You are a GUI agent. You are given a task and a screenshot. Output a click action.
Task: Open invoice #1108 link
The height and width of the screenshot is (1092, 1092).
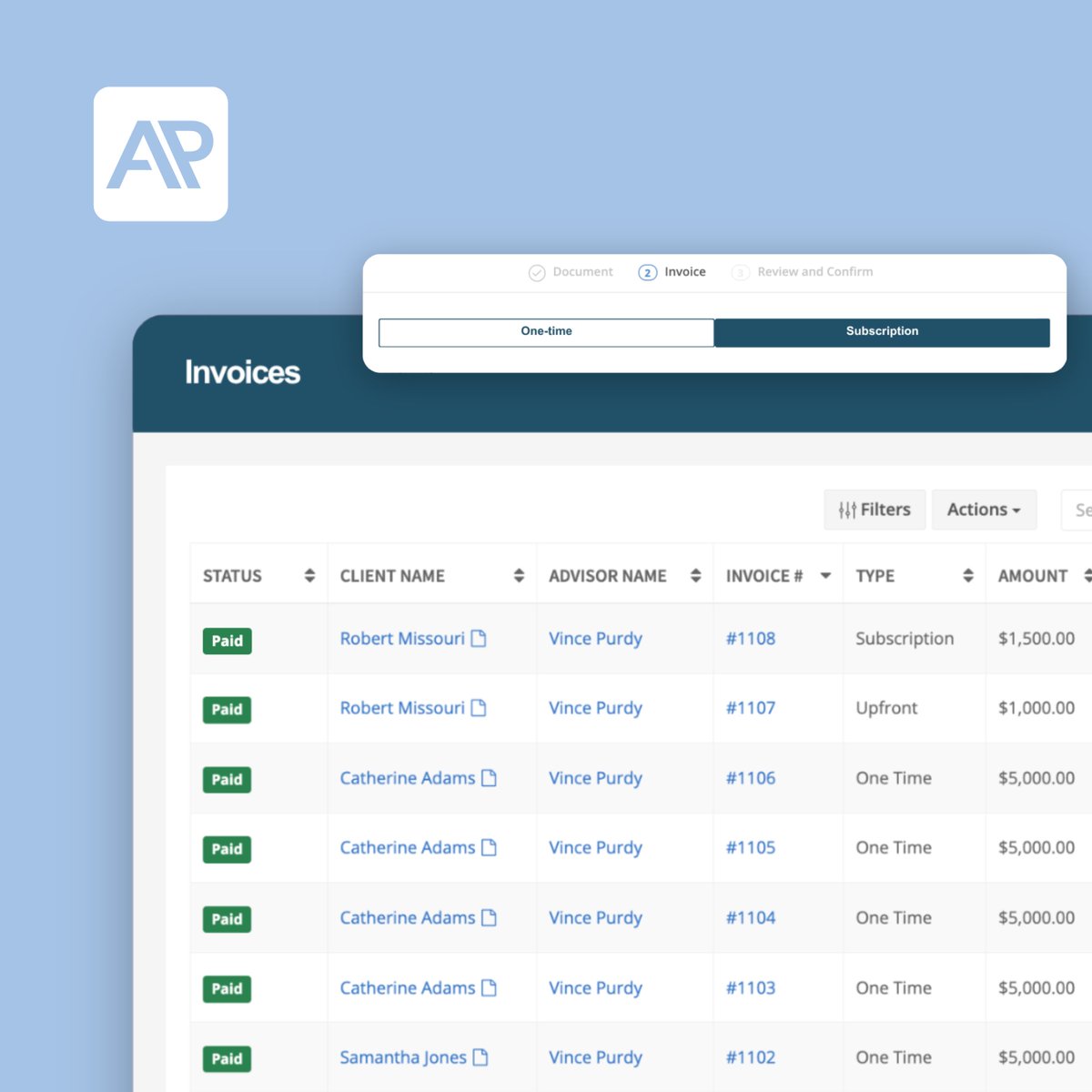751,639
